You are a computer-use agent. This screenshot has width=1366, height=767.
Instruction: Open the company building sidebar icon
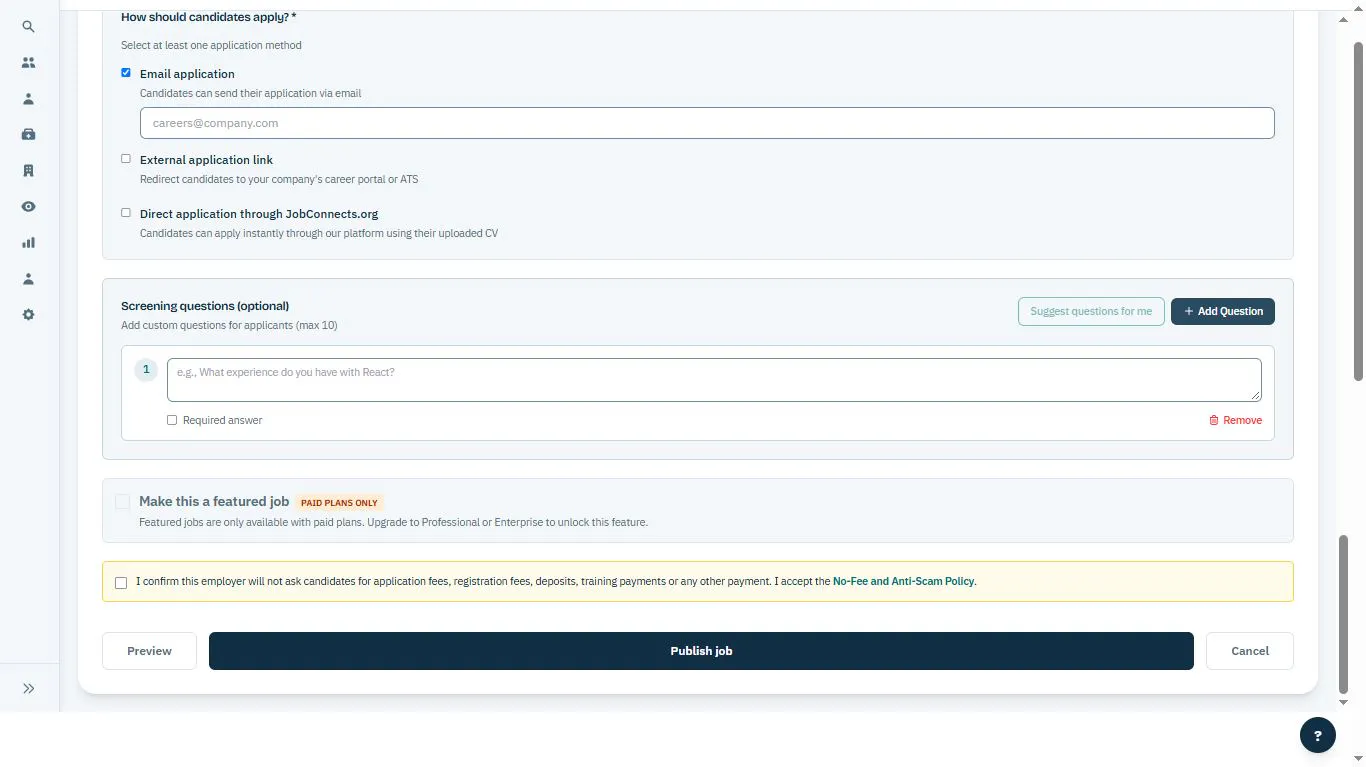pyautogui.click(x=28, y=171)
